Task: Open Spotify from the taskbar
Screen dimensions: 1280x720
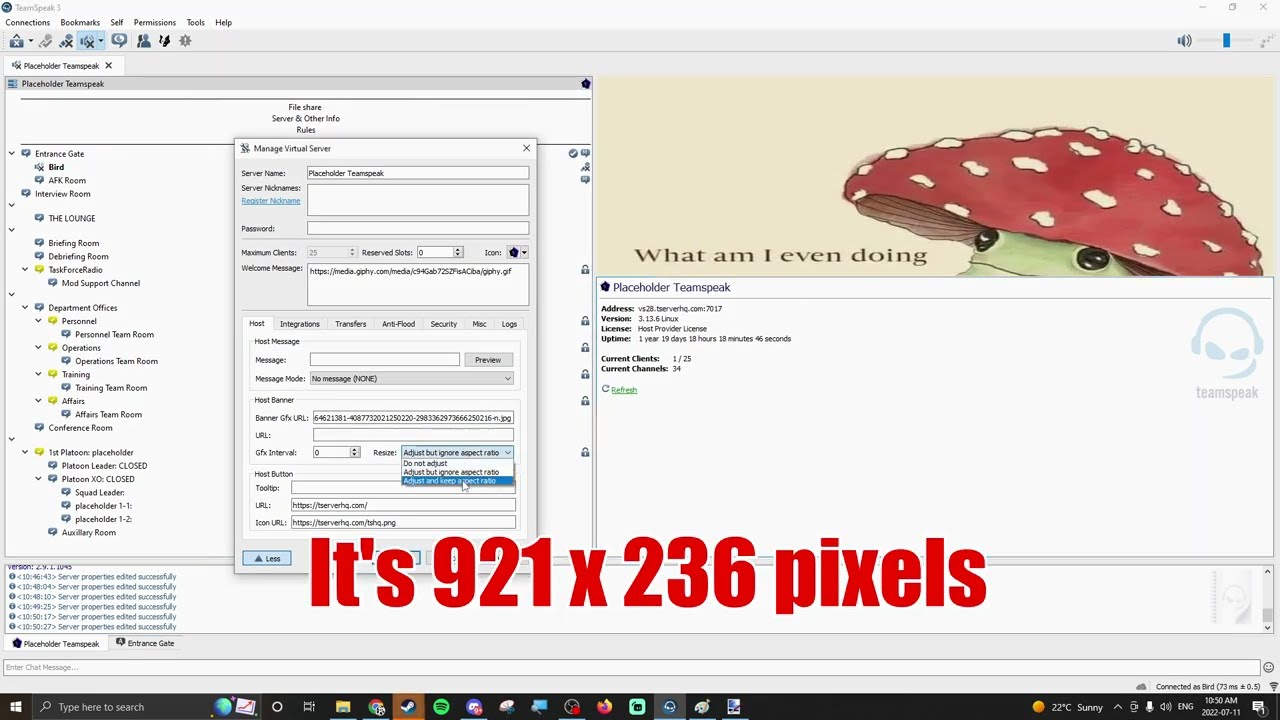Action: tap(441, 707)
